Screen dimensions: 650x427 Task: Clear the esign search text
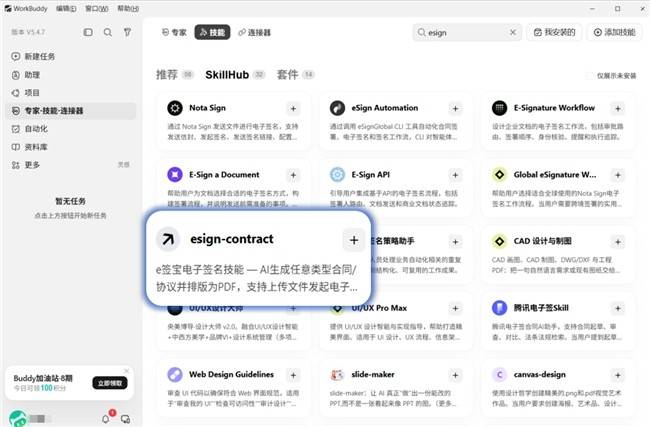click(x=513, y=32)
